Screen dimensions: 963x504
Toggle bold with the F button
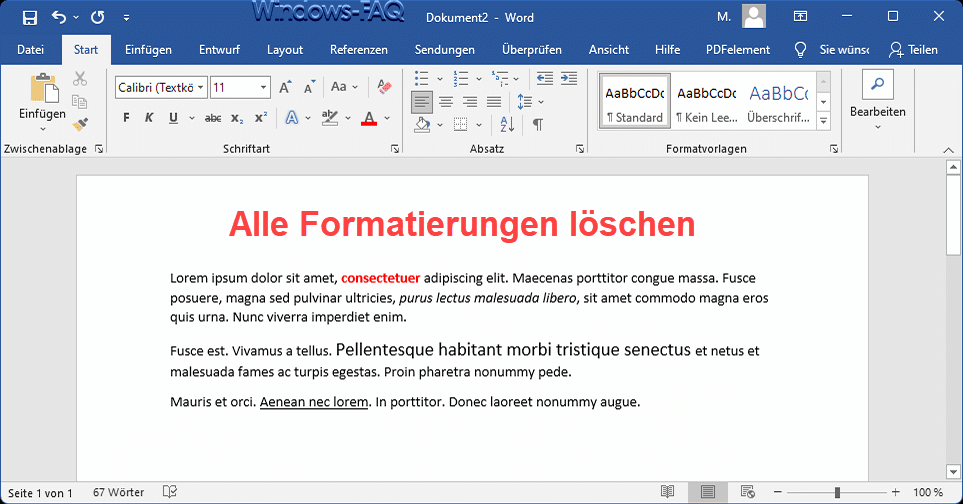pyautogui.click(x=126, y=117)
